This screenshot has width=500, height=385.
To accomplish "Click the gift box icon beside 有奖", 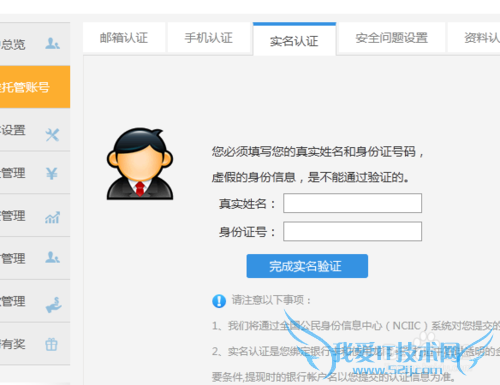I will (x=51, y=344).
